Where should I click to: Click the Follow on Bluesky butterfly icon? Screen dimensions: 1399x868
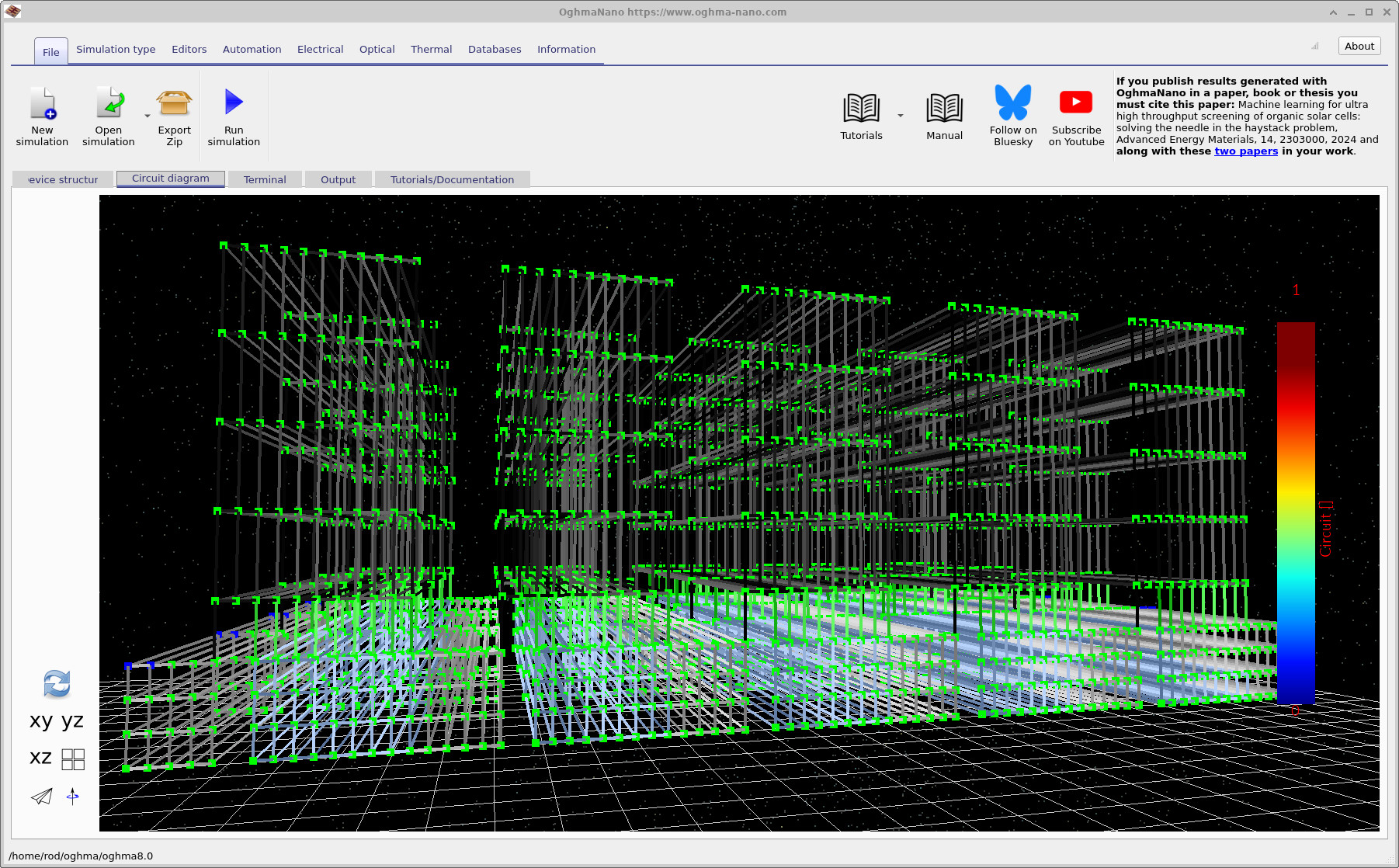coord(1012,102)
